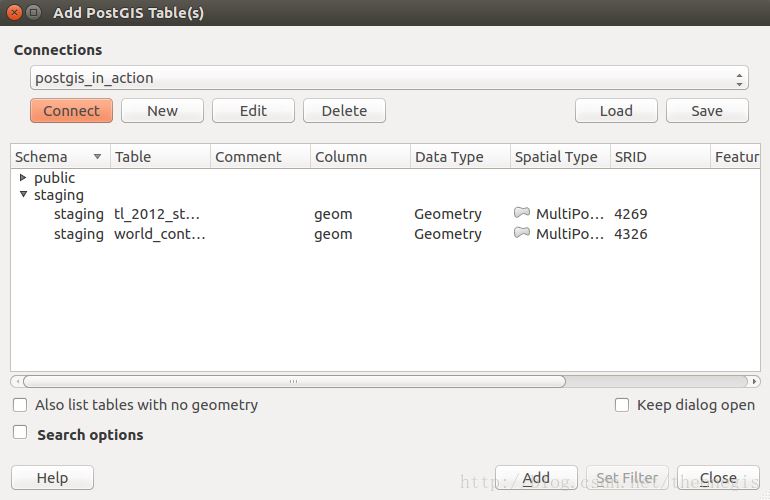This screenshot has width=770, height=500.
Task: Edit the selected connection
Action: point(253,111)
